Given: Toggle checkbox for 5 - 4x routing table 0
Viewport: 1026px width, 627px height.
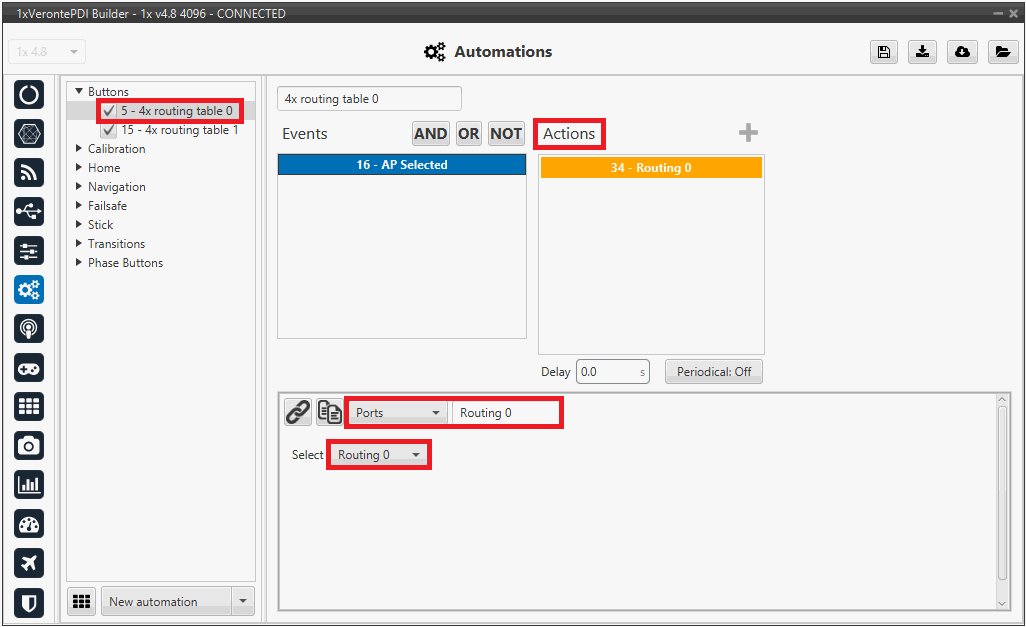Looking at the screenshot, I should click(x=109, y=111).
